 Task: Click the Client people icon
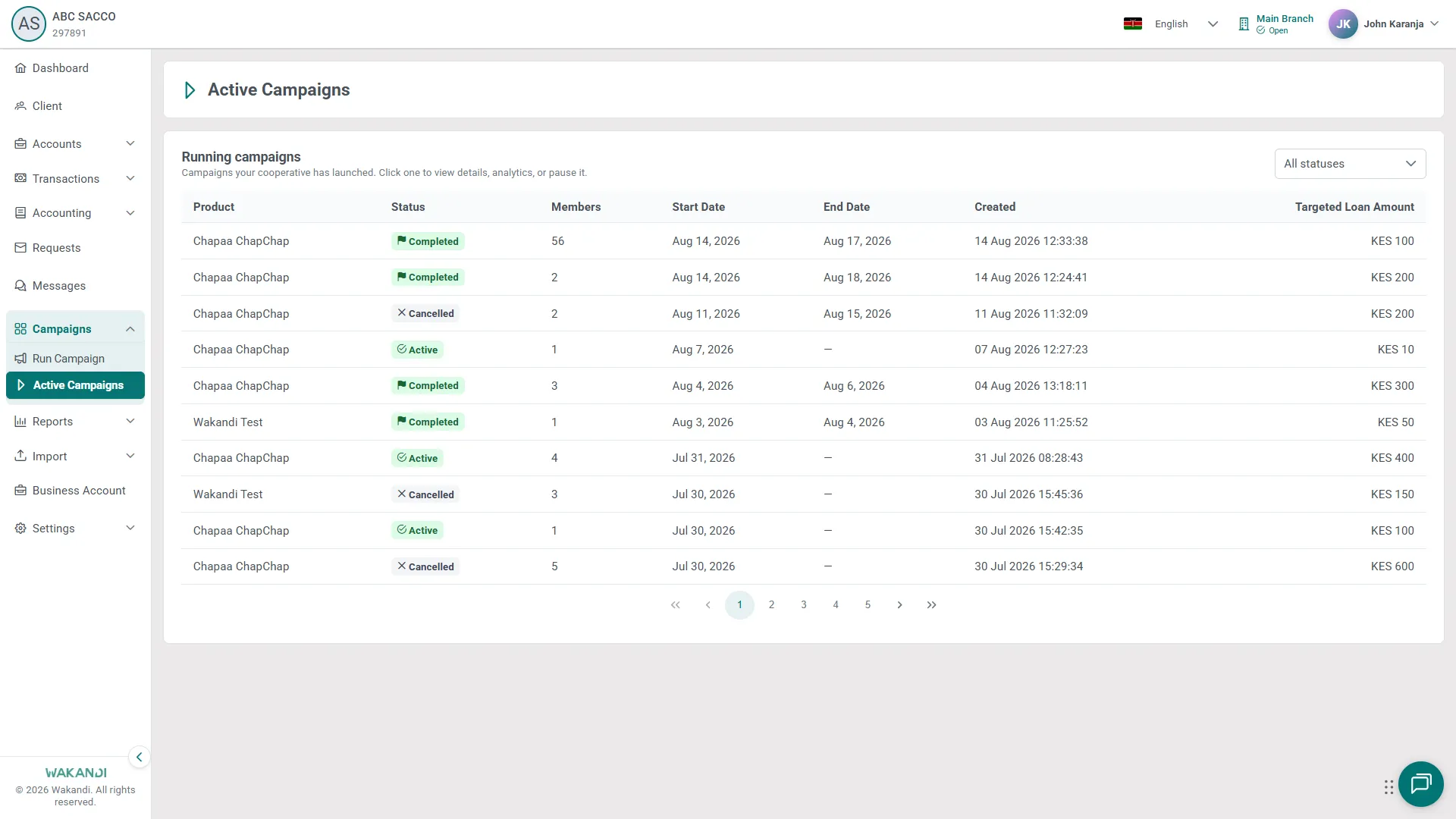coord(20,106)
